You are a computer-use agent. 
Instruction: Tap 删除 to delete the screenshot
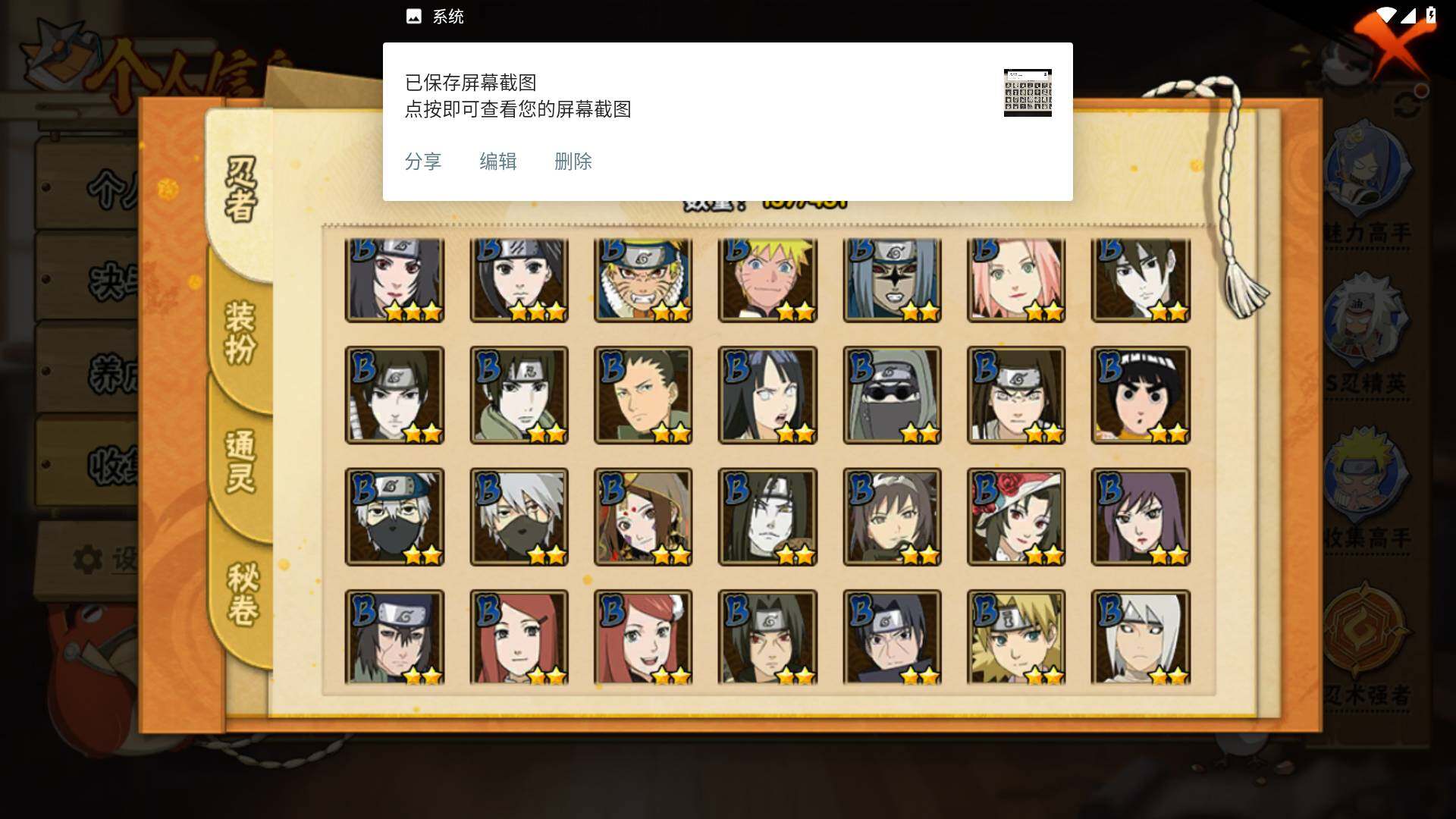tap(573, 162)
